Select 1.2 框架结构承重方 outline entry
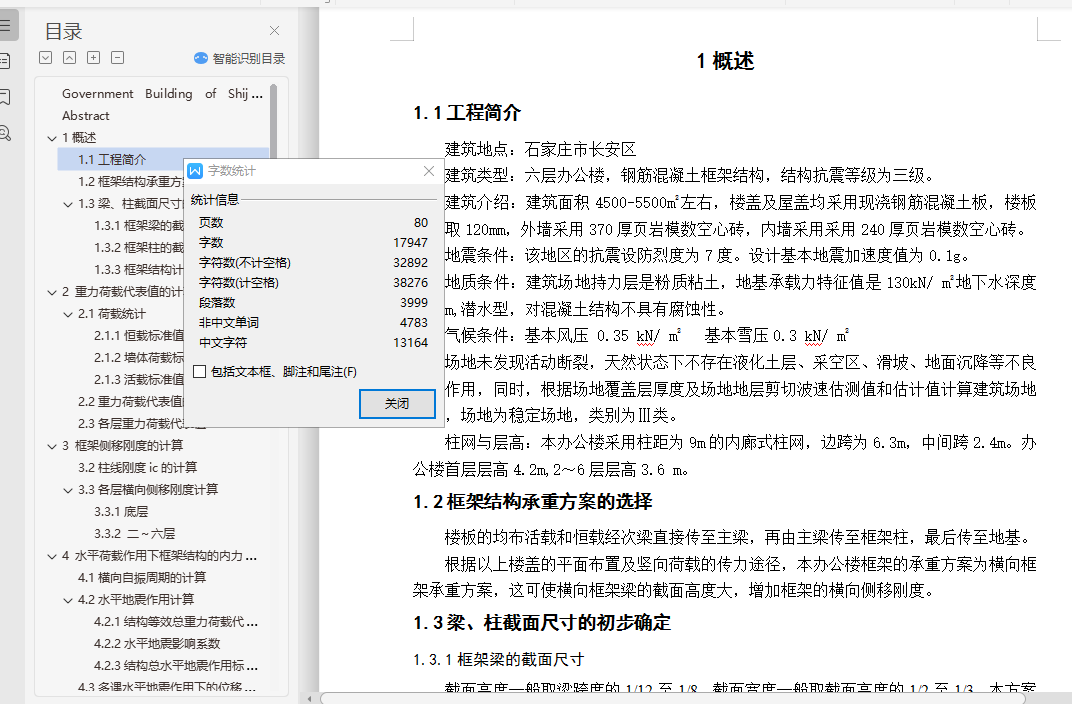This screenshot has width=1072, height=704. [x=130, y=181]
